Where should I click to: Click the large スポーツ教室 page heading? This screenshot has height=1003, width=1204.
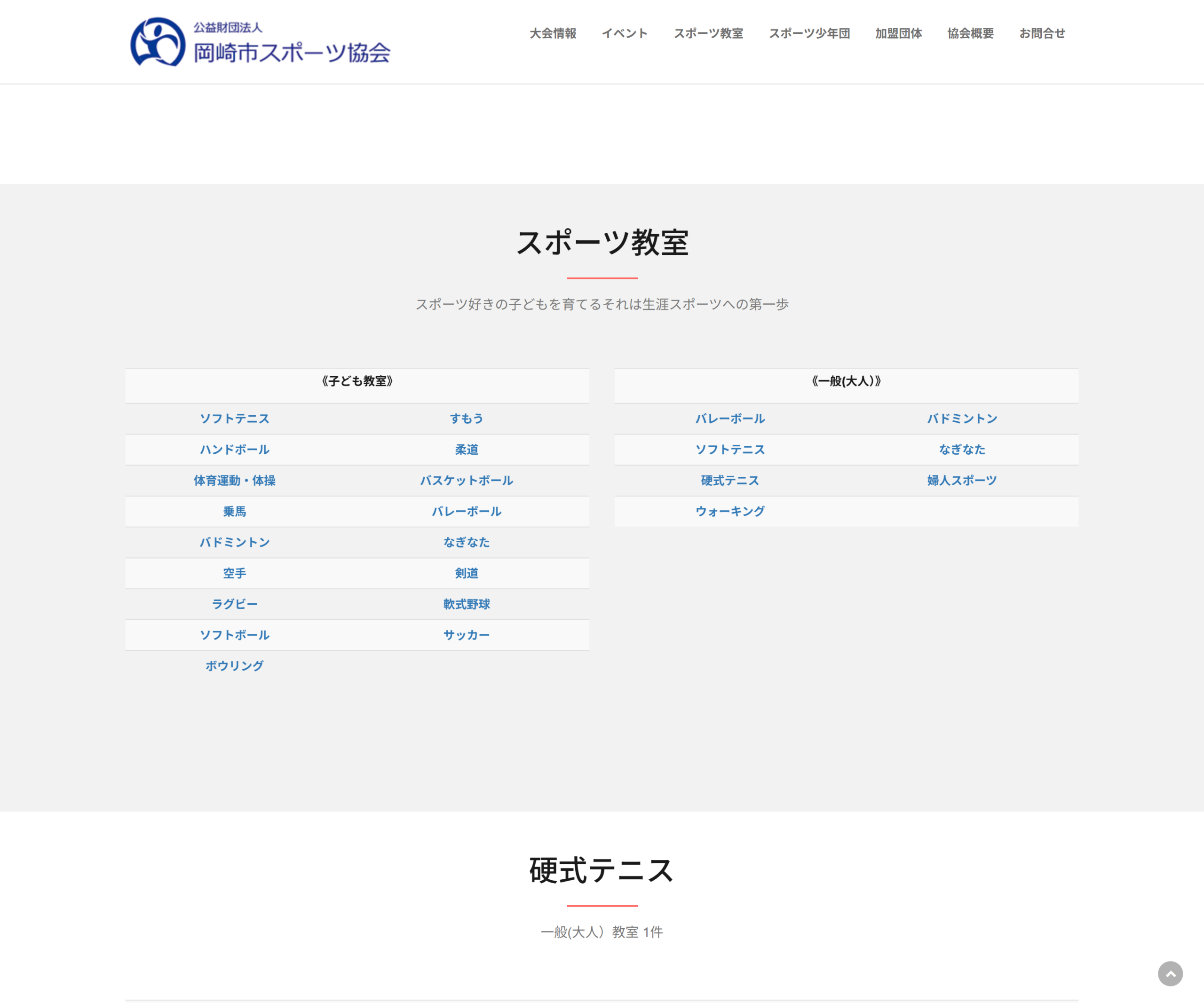click(x=602, y=243)
